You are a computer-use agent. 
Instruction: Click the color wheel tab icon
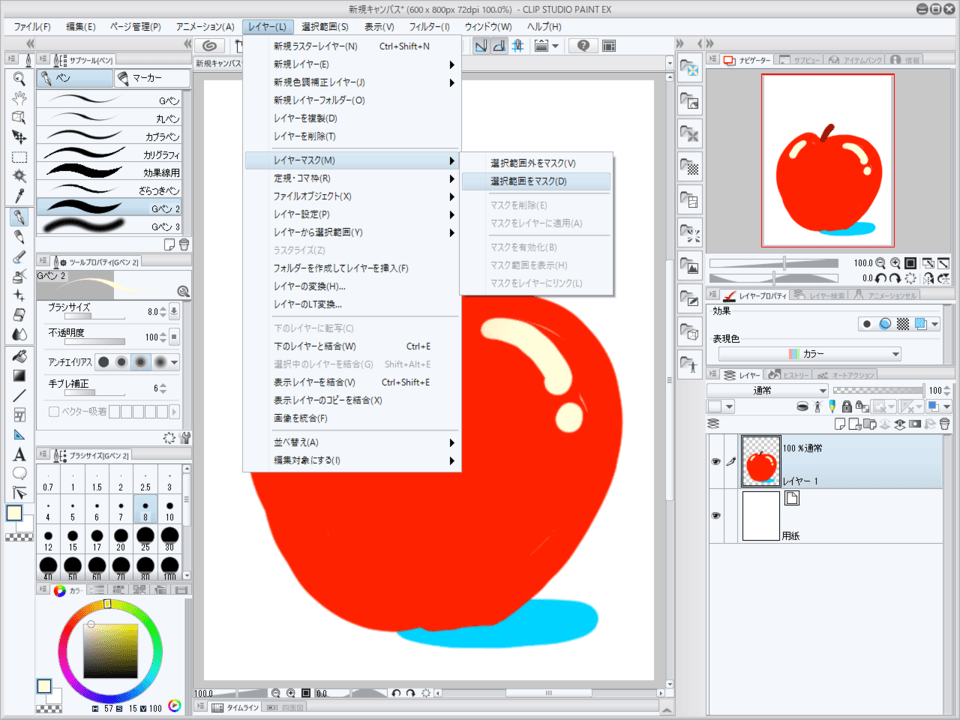tap(59, 590)
